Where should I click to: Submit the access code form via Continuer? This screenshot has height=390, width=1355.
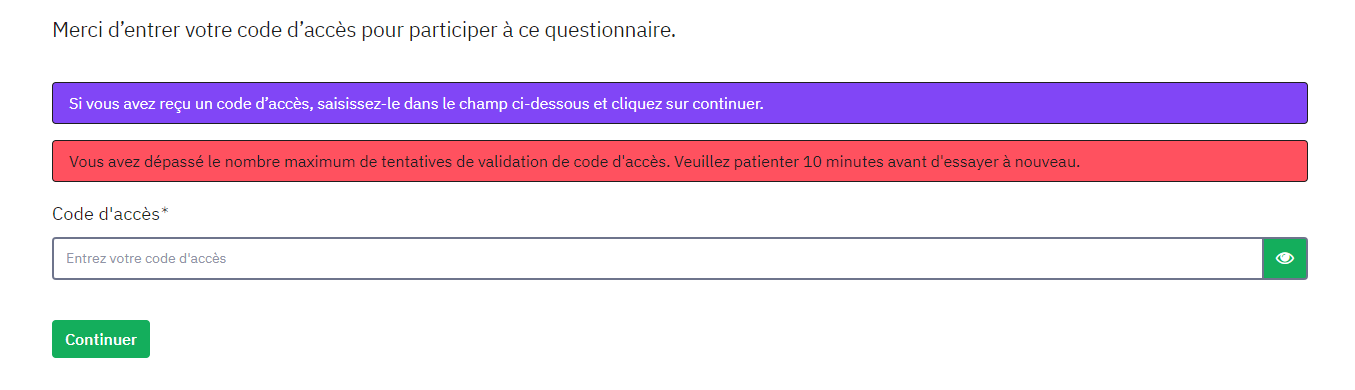click(x=101, y=339)
